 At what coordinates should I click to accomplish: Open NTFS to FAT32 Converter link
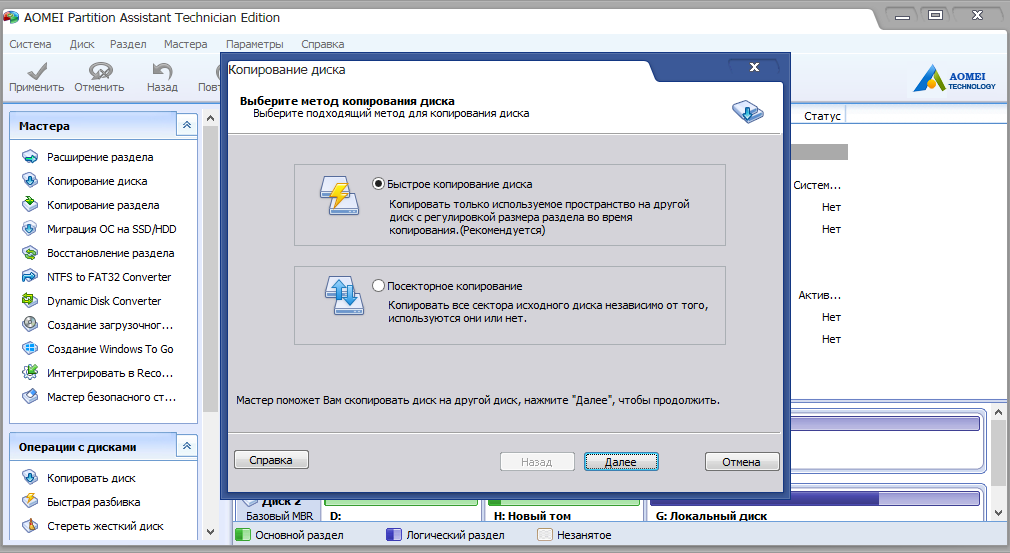click(x=109, y=277)
